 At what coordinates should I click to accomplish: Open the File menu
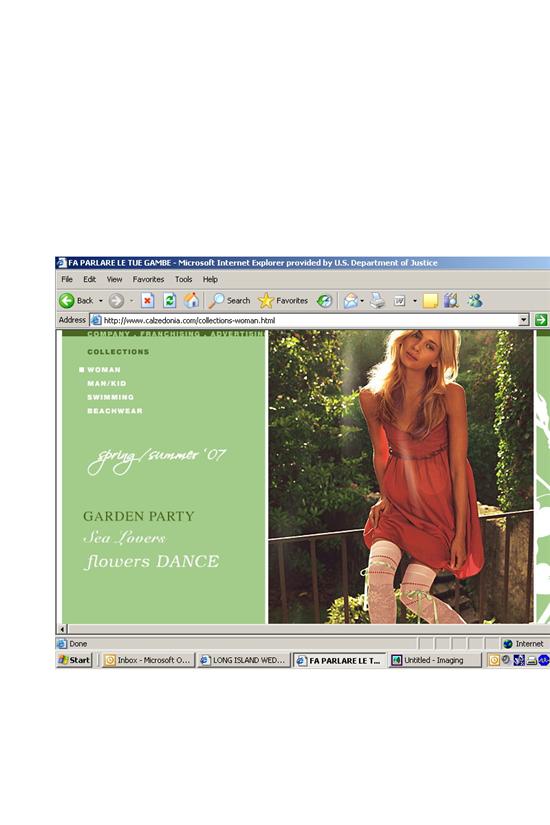tap(67, 279)
